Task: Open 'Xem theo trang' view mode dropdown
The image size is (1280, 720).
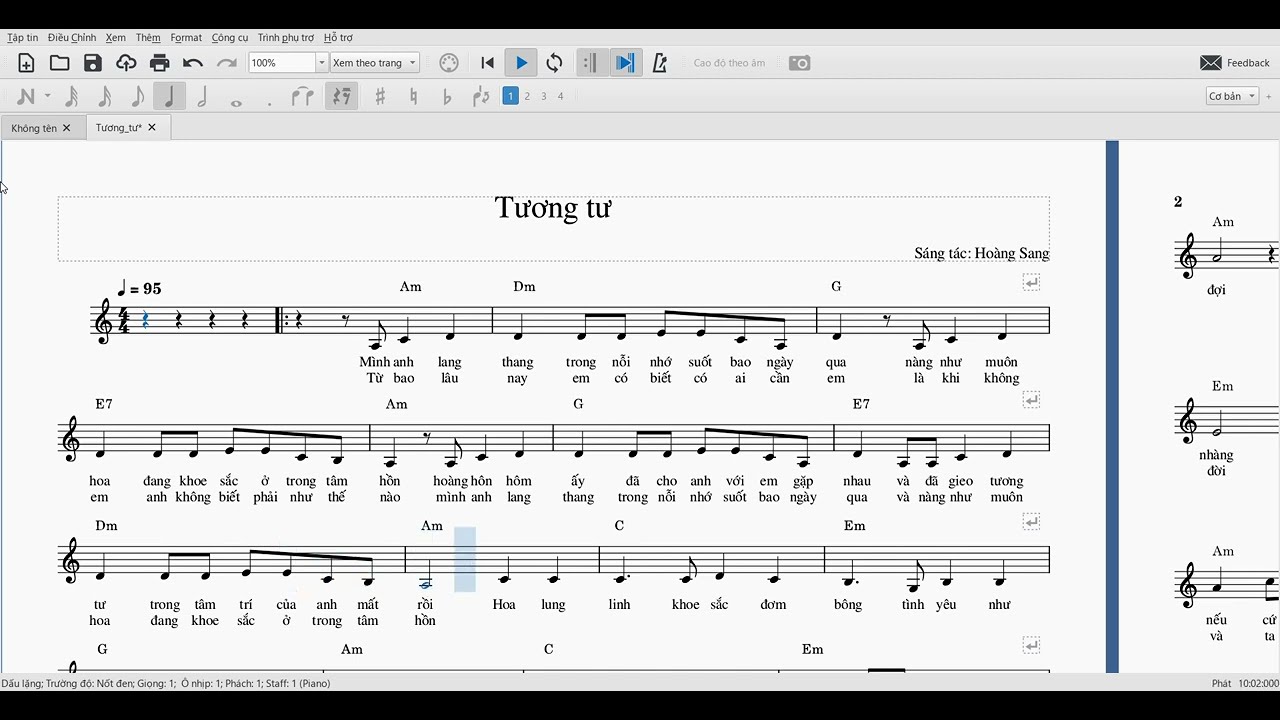Action: [x=375, y=63]
